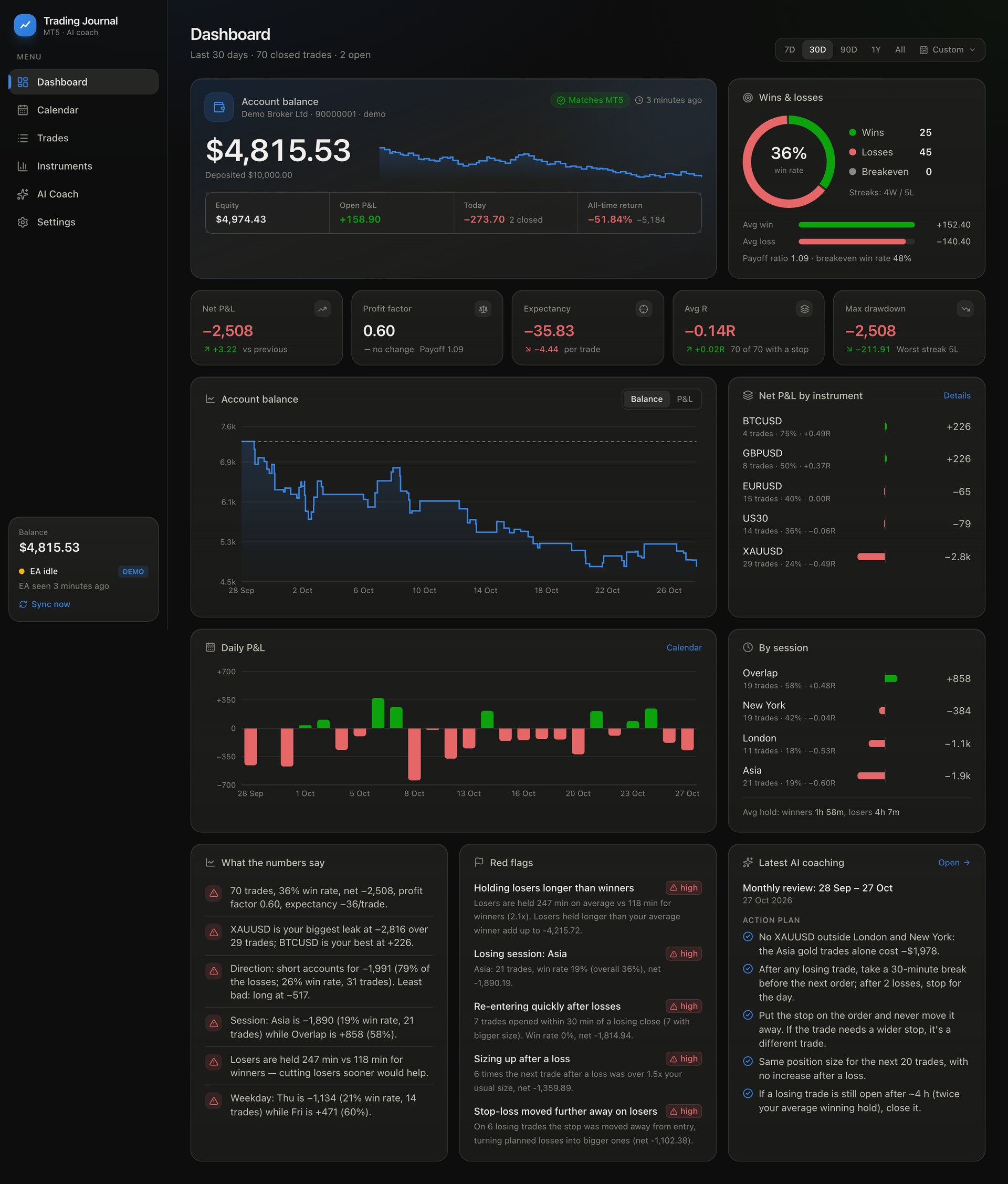Open AI Coach from the sidebar menu

point(83,194)
